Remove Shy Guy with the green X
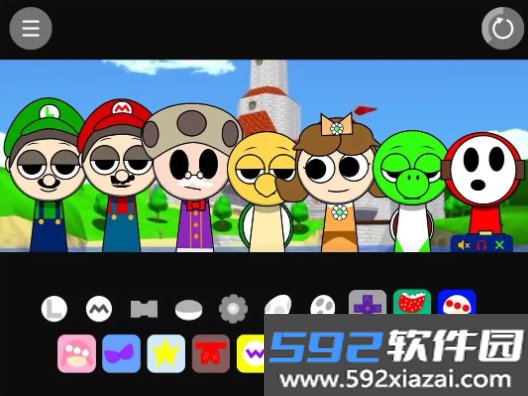This screenshot has height=396, width=528. 500,245
